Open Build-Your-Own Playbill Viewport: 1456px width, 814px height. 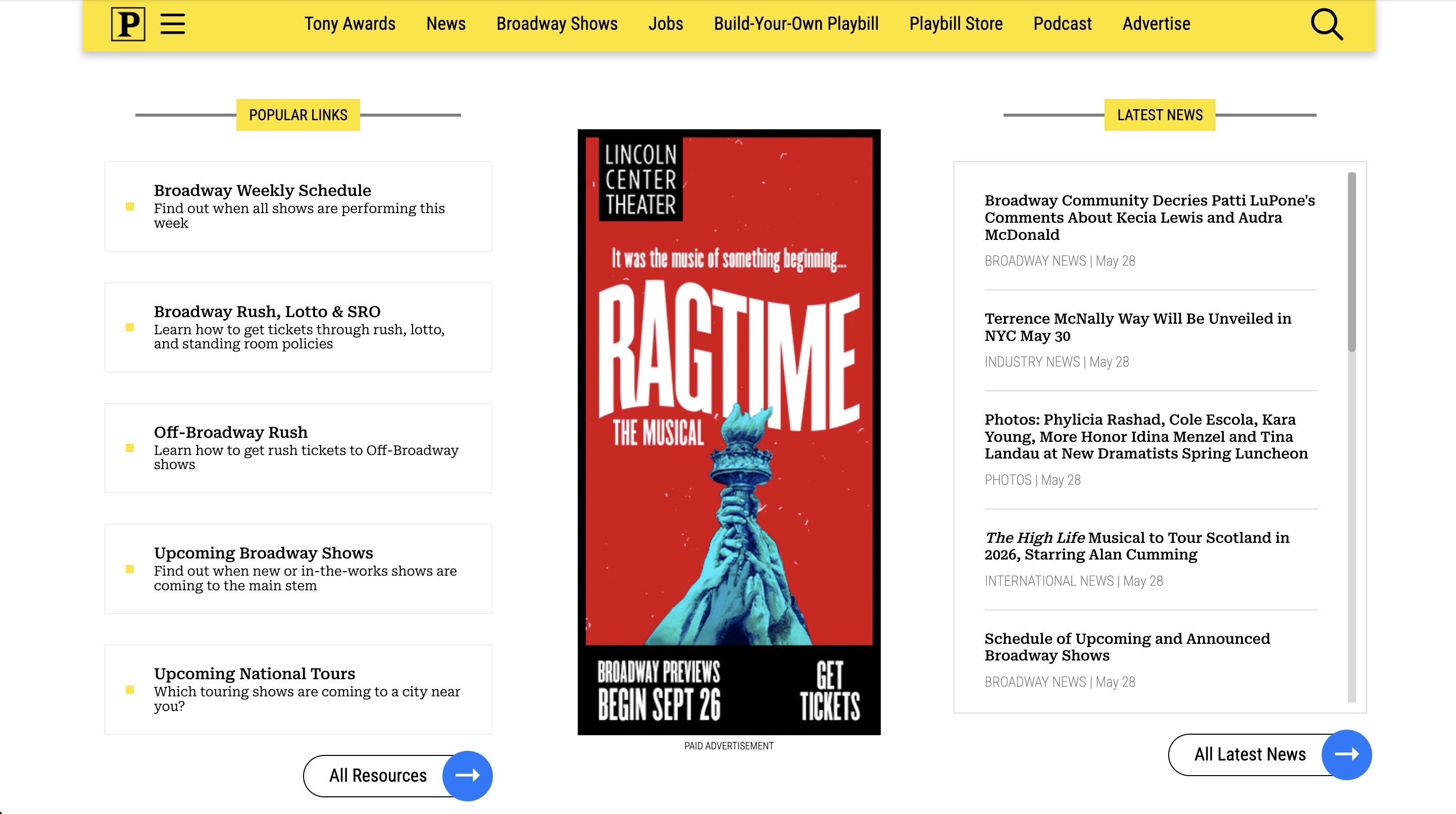pos(796,24)
